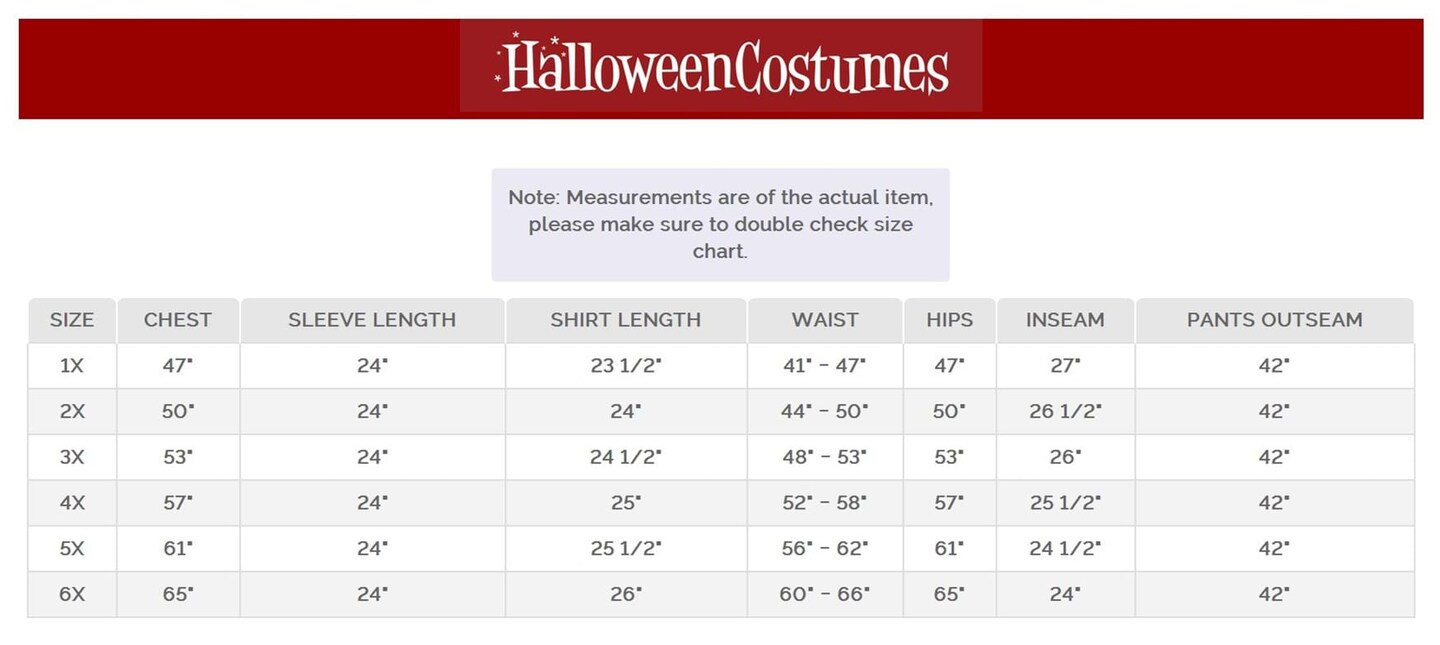The image size is (1440, 645).
Task: Select the WAIST column header
Action: click(x=825, y=320)
